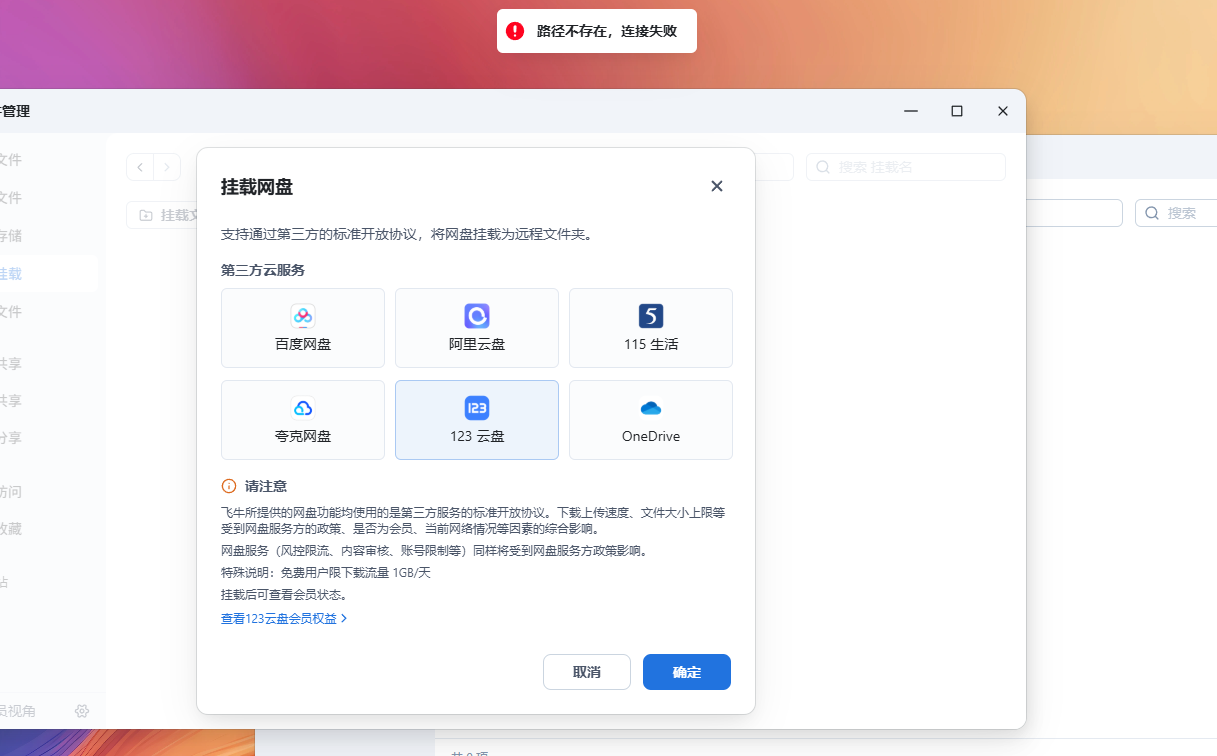Minimize the file manager window
Image resolution: width=1217 pixels, height=756 pixels.
pyautogui.click(x=911, y=111)
